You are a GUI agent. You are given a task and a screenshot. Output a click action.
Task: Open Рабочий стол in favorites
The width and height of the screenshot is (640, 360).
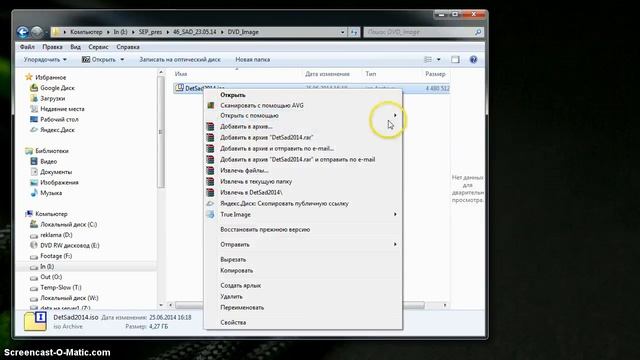pyautogui.click(x=59, y=120)
